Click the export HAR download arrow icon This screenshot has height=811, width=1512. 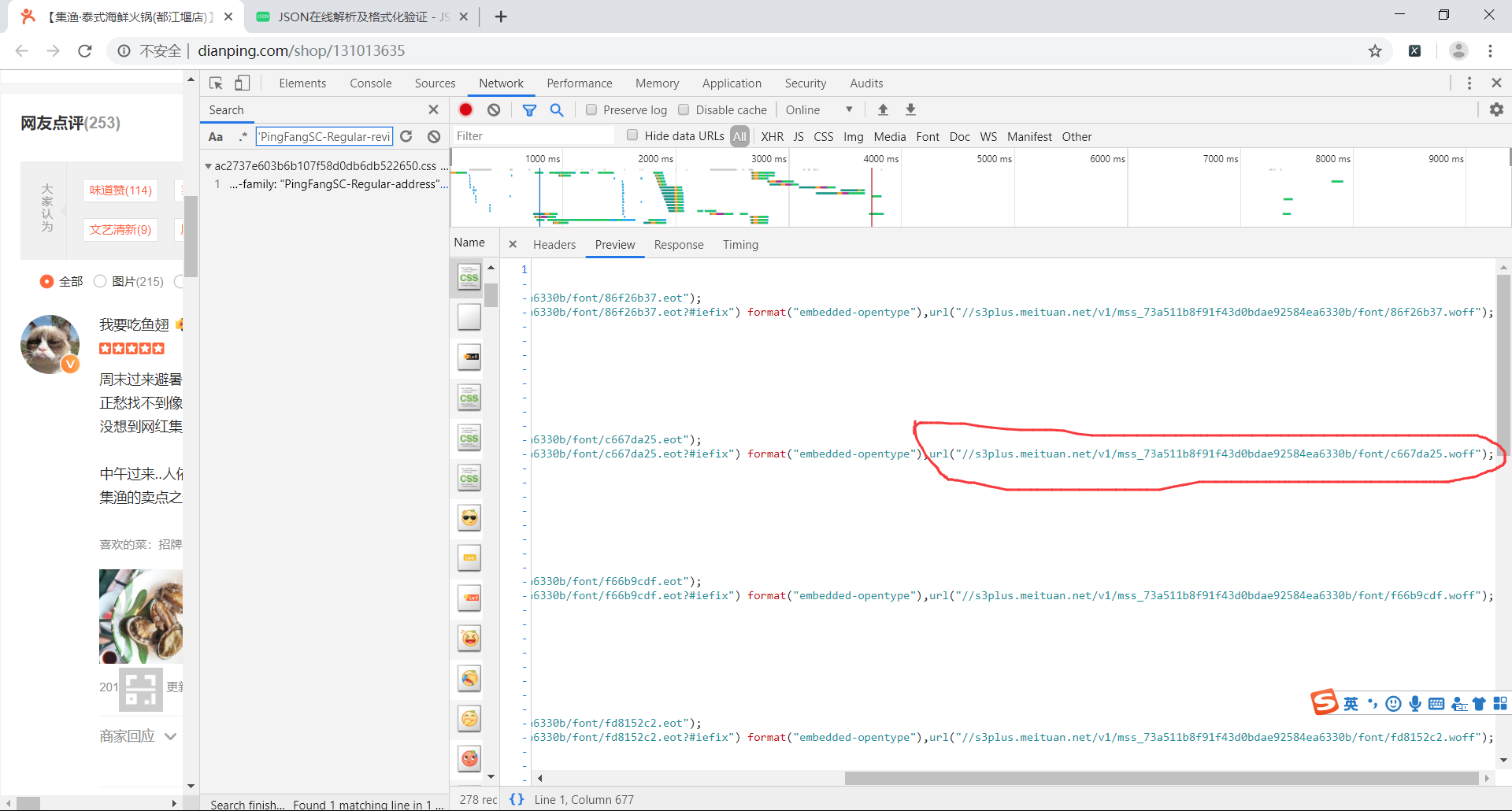tap(910, 110)
